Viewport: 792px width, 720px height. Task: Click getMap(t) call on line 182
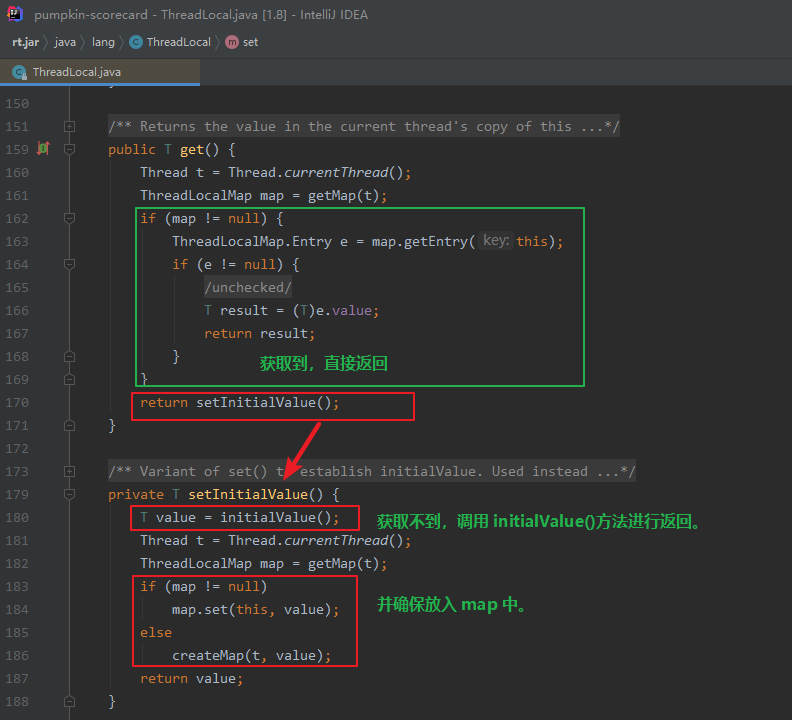(343, 563)
